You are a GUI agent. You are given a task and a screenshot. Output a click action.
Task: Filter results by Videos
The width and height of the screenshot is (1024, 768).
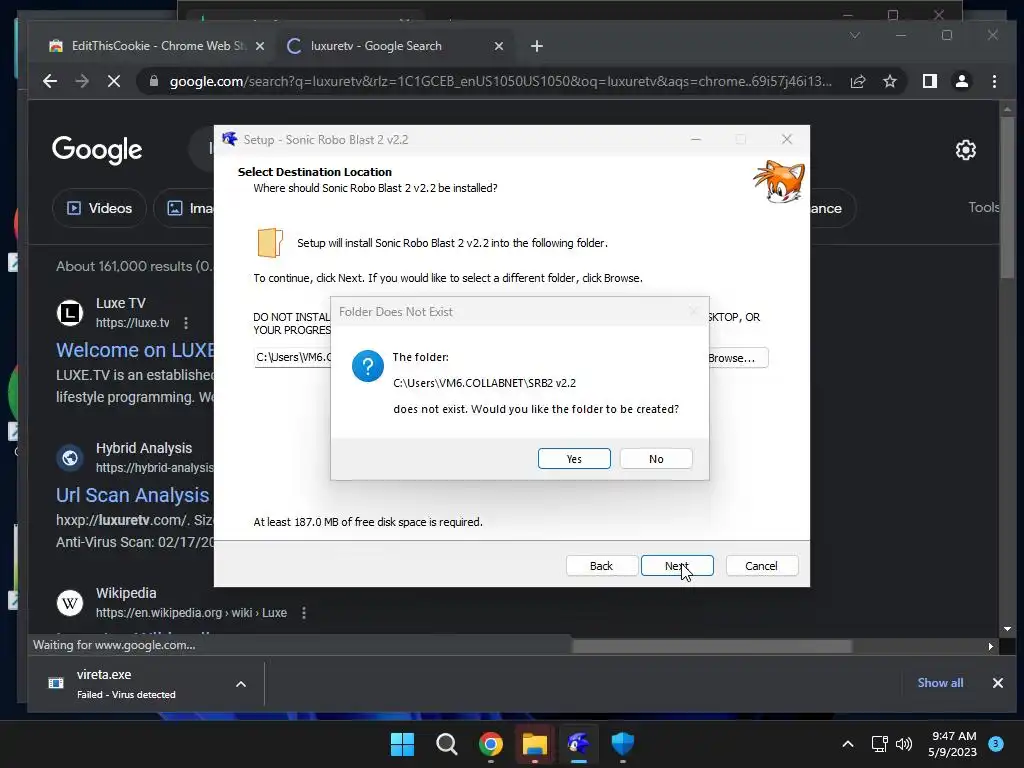[x=99, y=208]
